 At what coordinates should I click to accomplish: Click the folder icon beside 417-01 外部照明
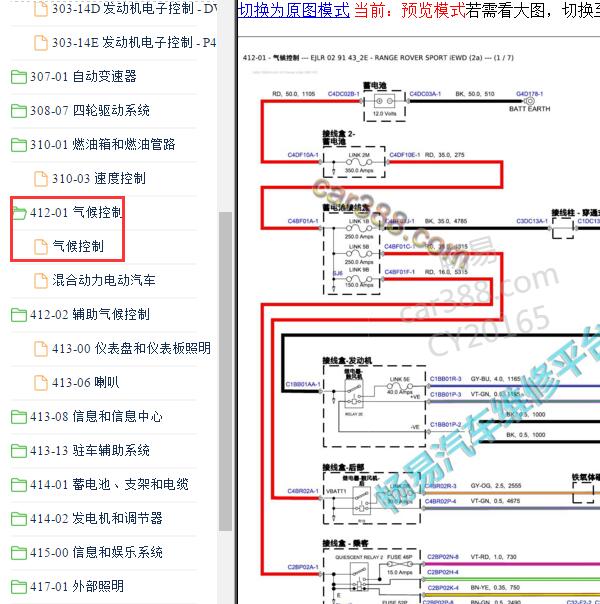tap(18, 587)
